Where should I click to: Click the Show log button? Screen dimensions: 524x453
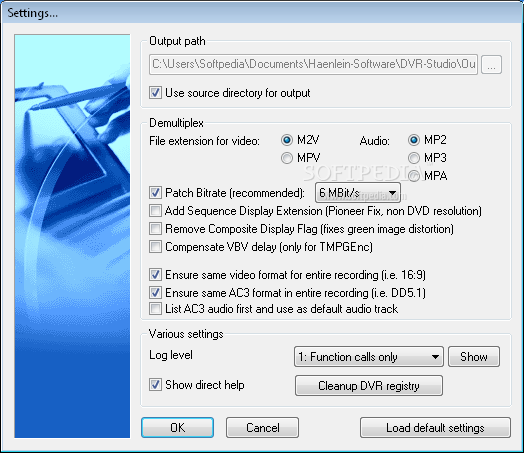(x=474, y=357)
